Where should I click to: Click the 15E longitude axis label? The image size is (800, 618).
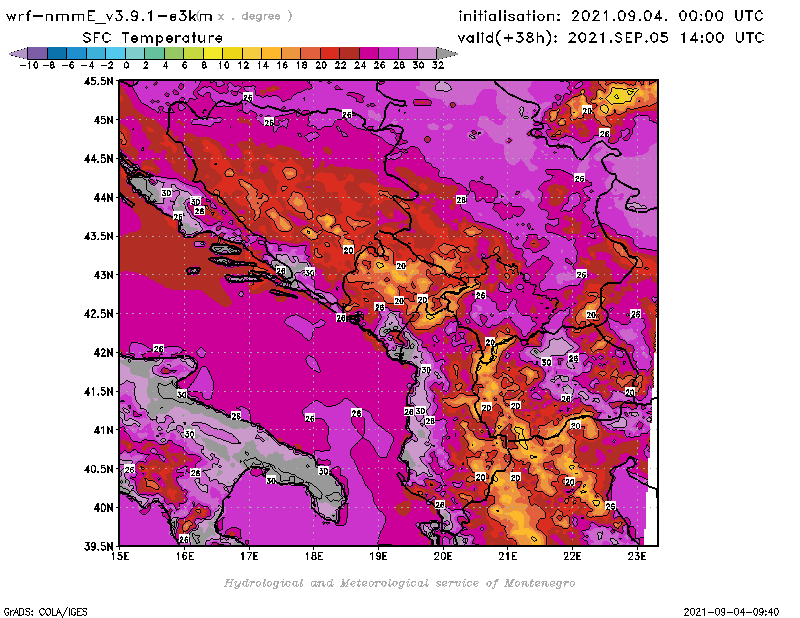pyautogui.click(x=120, y=556)
